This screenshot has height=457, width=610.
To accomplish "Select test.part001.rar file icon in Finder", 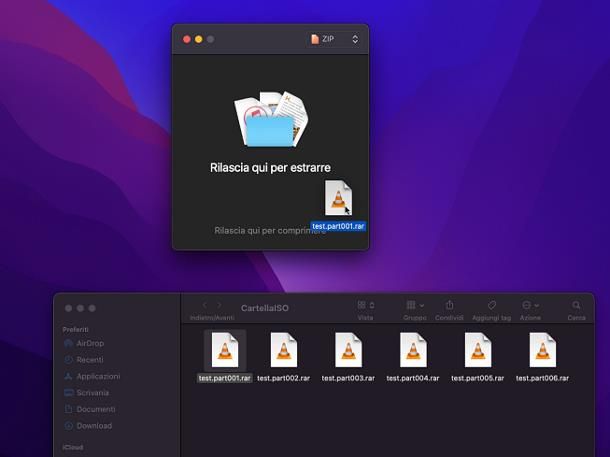I will 225,350.
